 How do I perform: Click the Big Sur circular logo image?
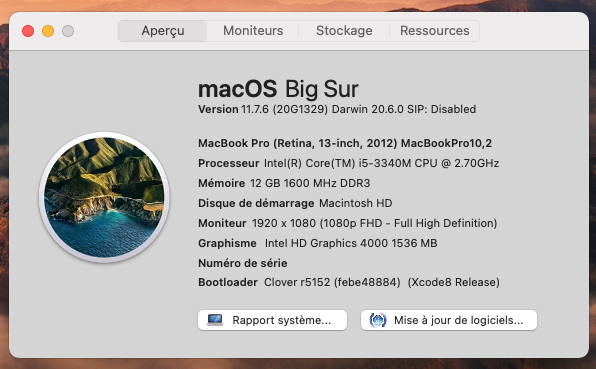point(104,197)
